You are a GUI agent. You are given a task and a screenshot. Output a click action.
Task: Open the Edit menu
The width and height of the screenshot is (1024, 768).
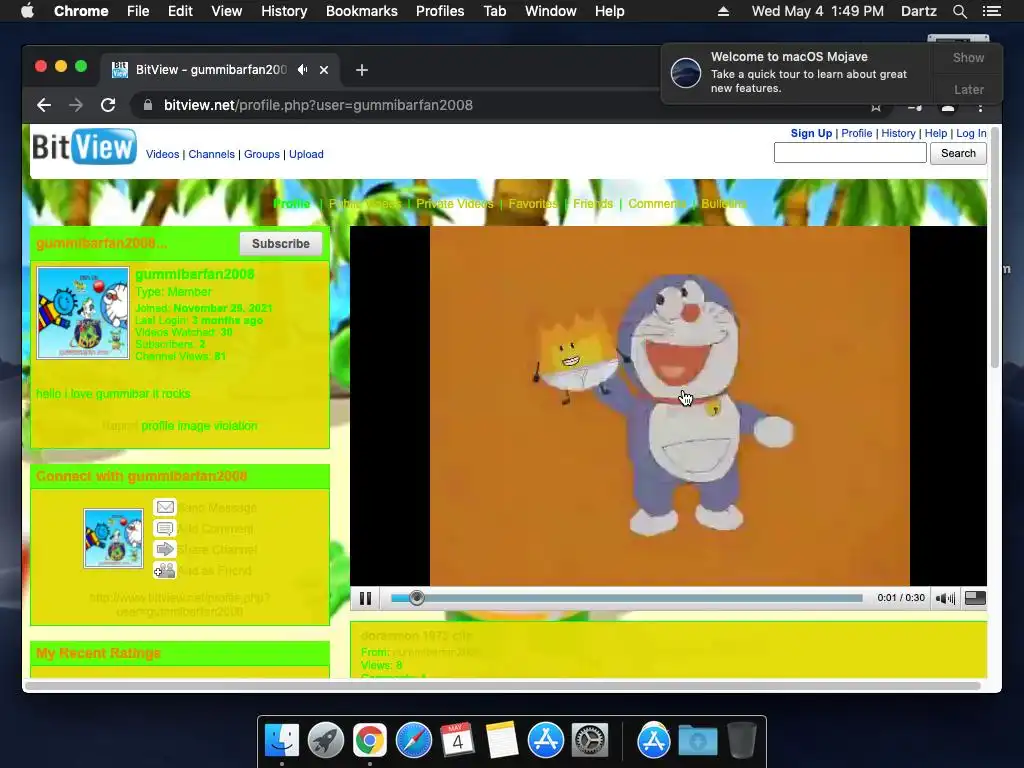click(180, 11)
